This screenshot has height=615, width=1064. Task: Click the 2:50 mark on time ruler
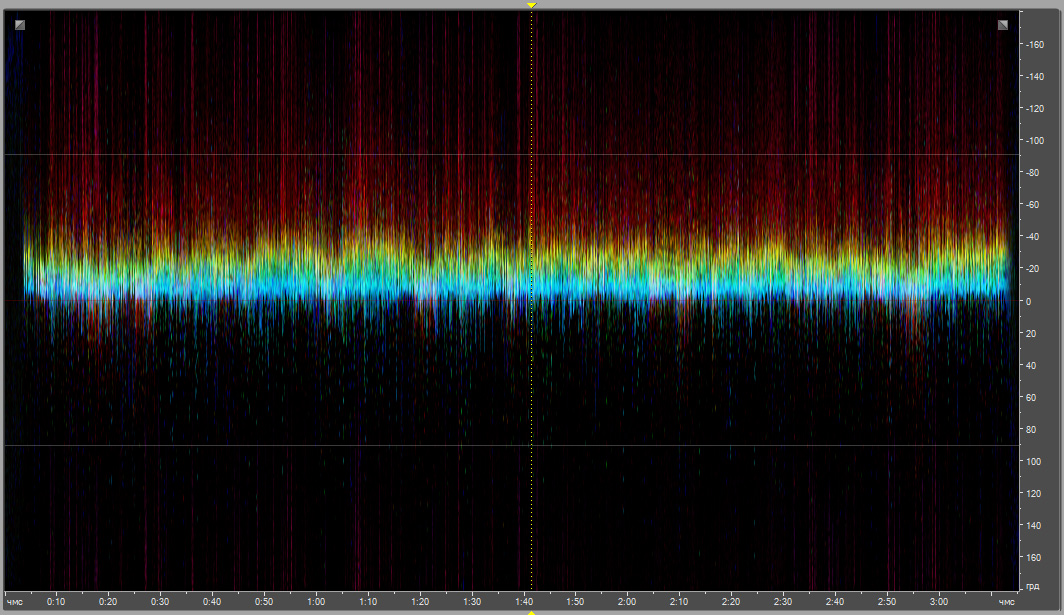(x=887, y=601)
